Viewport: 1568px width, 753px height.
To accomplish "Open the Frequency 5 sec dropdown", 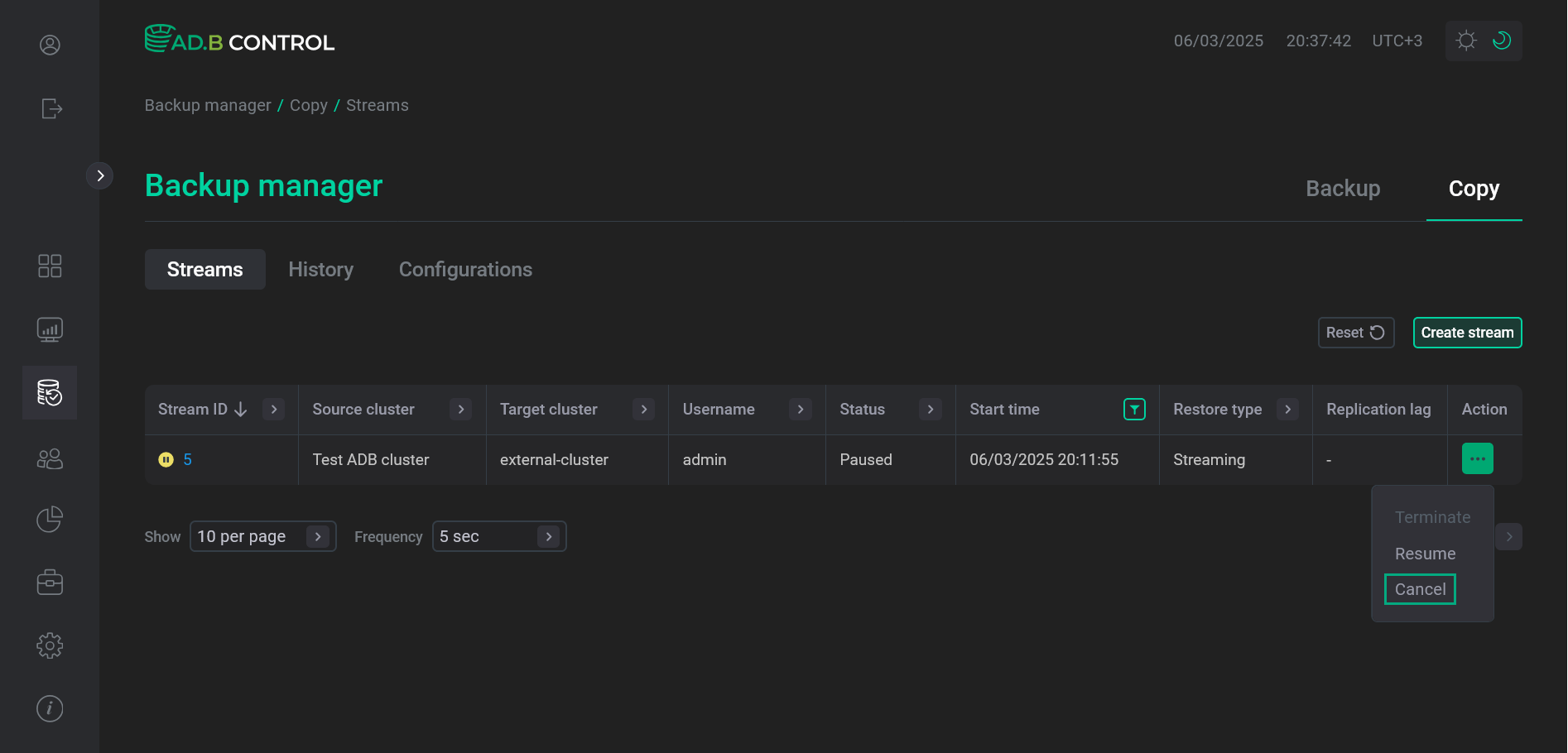I will click(x=499, y=536).
